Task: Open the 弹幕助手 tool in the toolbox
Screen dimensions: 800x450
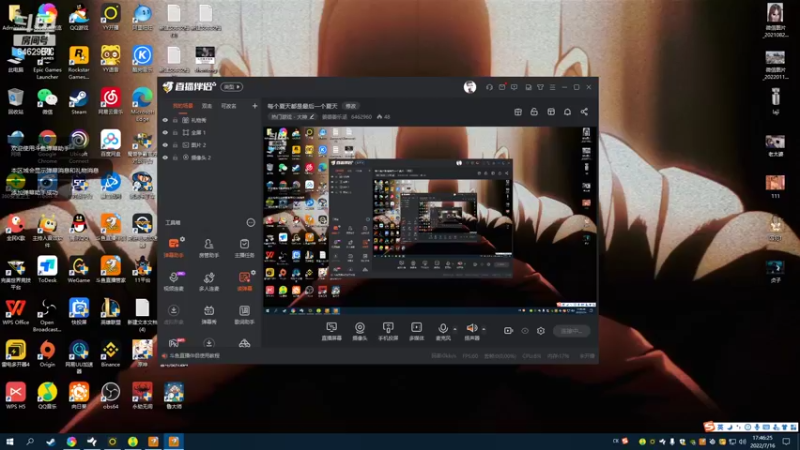Action: [x=173, y=247]
